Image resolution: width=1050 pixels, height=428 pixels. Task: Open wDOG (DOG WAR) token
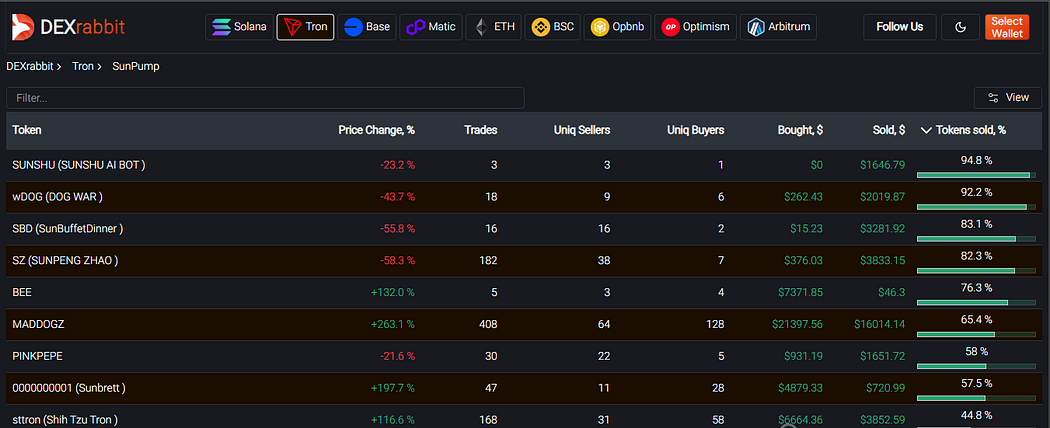[x=58, y=197]
